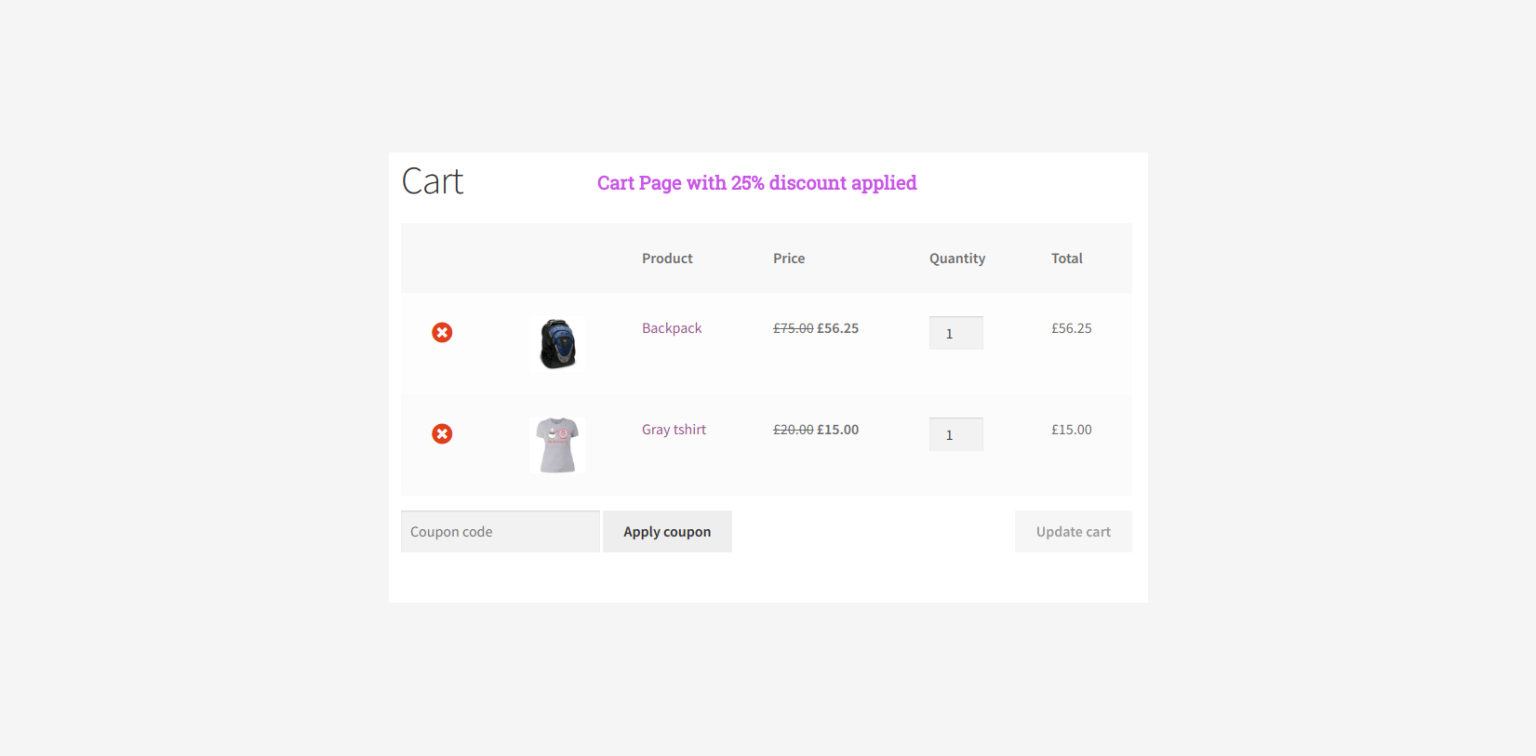Open the Backpack product link

[x=671, y=328]
